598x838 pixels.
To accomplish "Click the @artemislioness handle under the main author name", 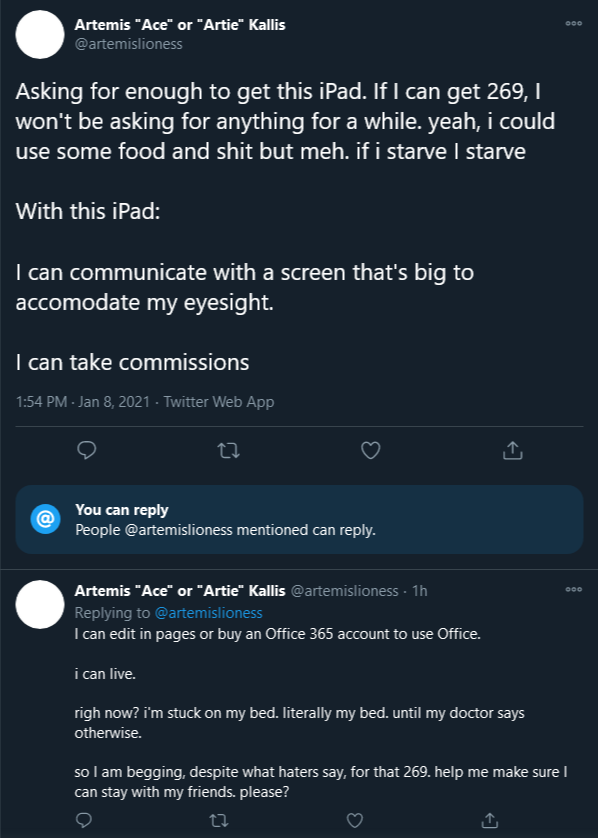I will 128,44.
